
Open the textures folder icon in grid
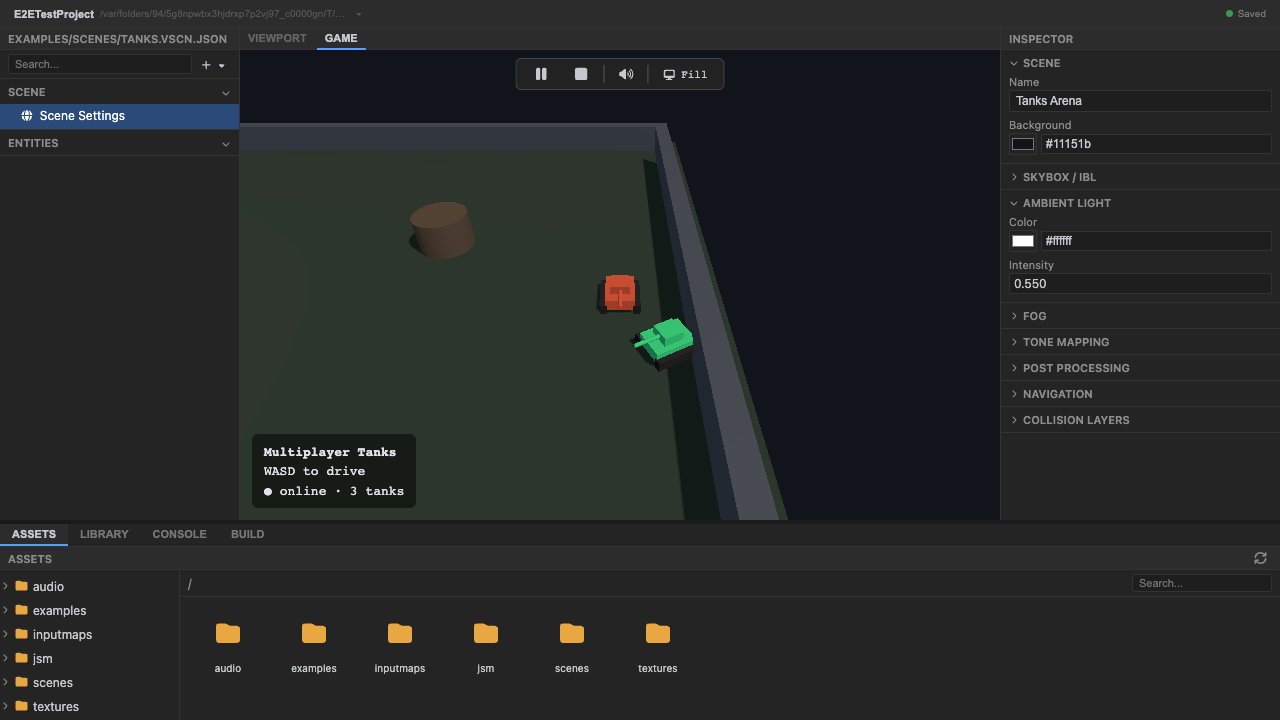click(x=658, y=633)
